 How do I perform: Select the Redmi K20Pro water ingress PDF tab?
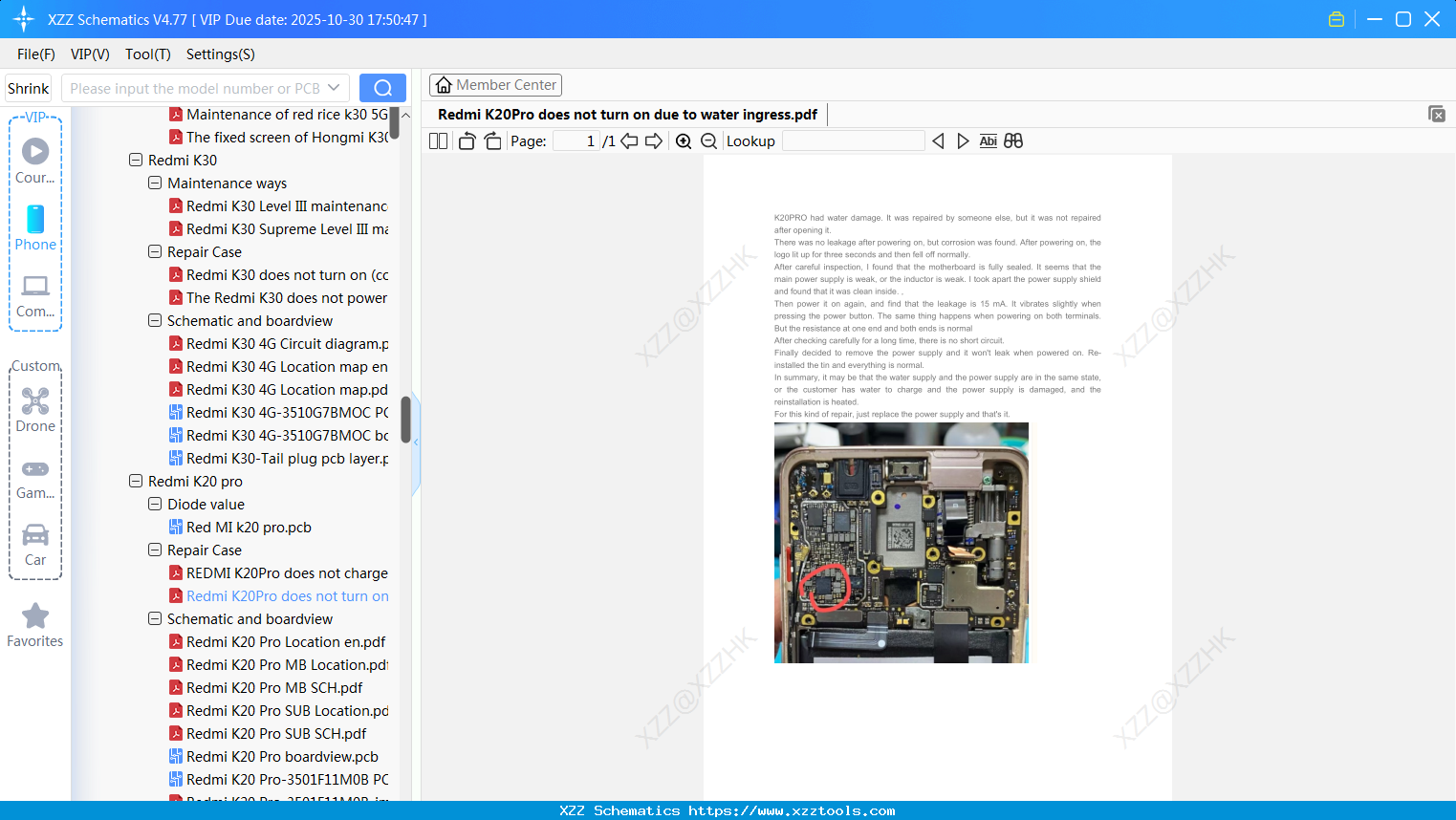click(628, 115)
